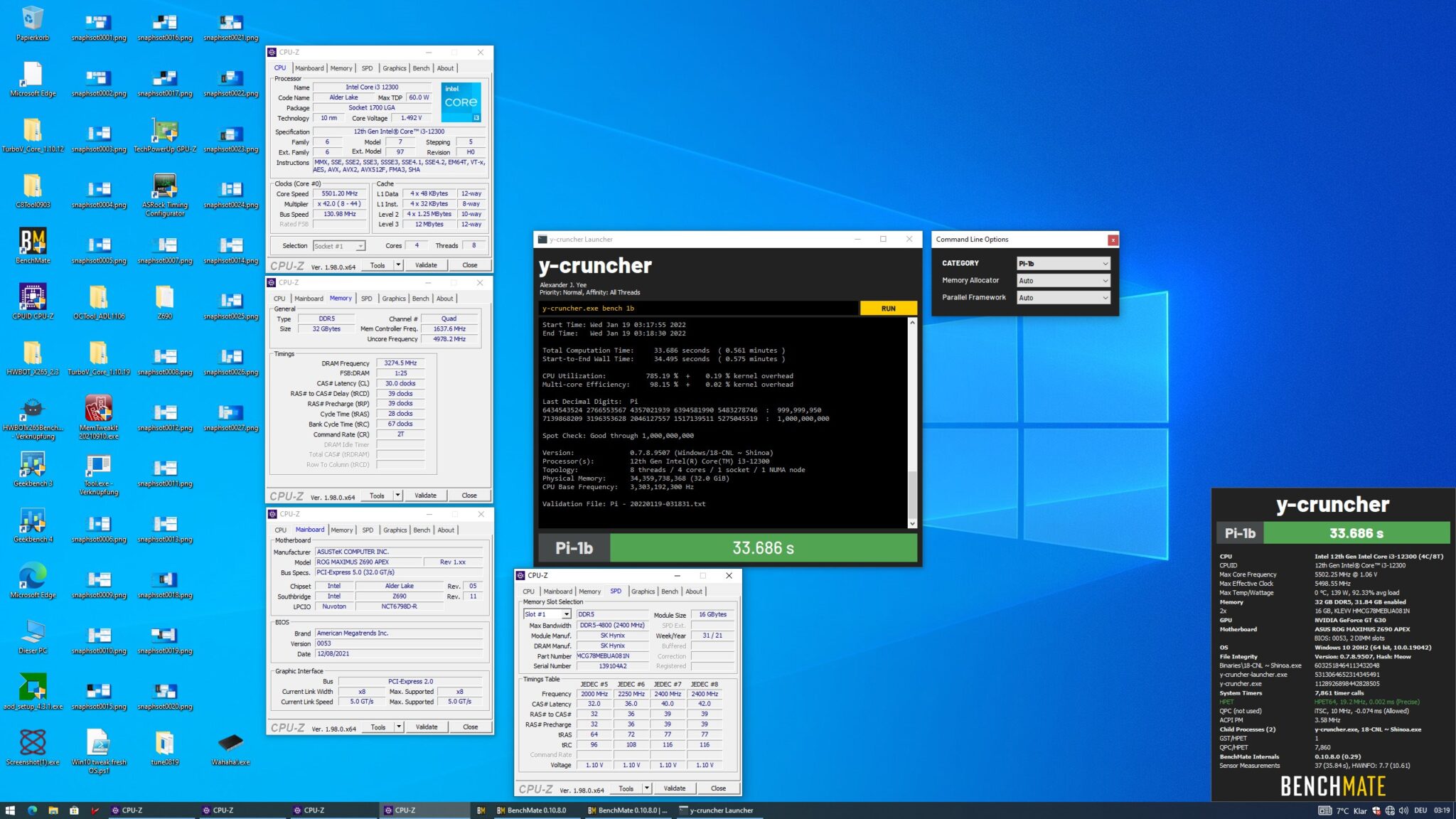The width and height of the screenshot is (1456, 819).
Task: Open ASRock Timing Configurator desktop icon
Action: pos(165,195)
